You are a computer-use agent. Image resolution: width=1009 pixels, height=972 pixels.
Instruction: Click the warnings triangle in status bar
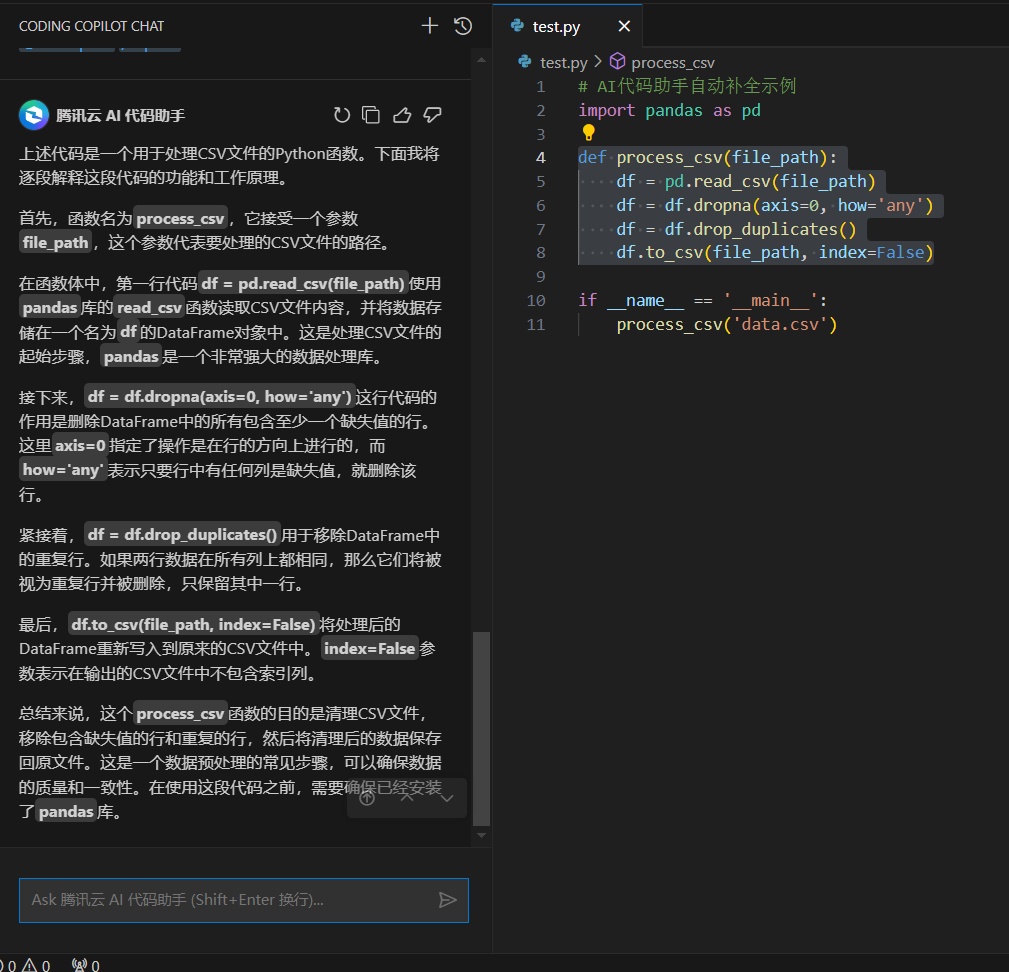coord(30,965)
